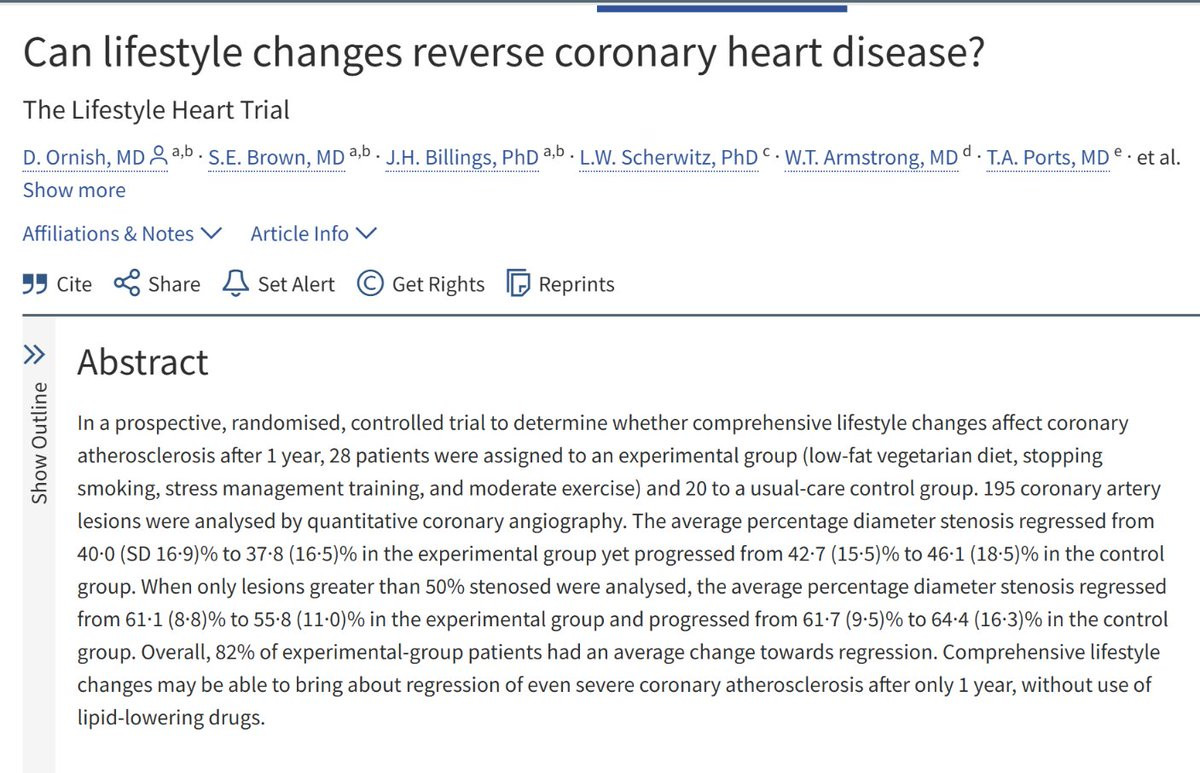Open author D. Ornish, MD link
1200x773 pixels.
tap(85, 157)
